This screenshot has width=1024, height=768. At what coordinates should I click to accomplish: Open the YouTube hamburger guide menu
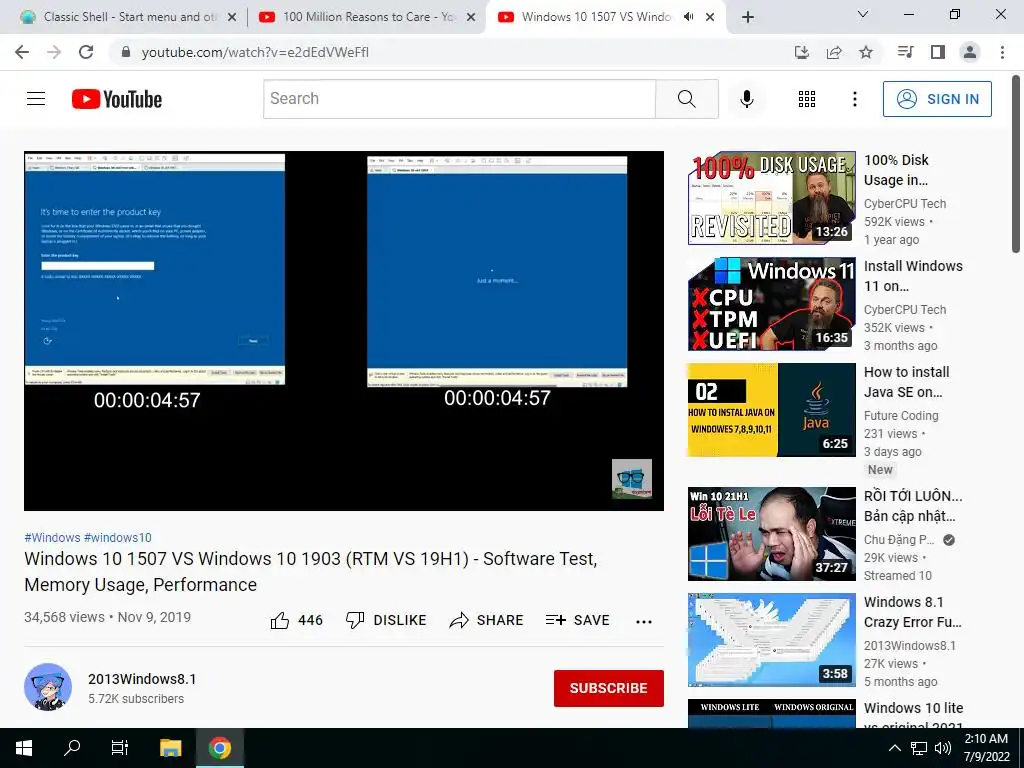point(36,99)
